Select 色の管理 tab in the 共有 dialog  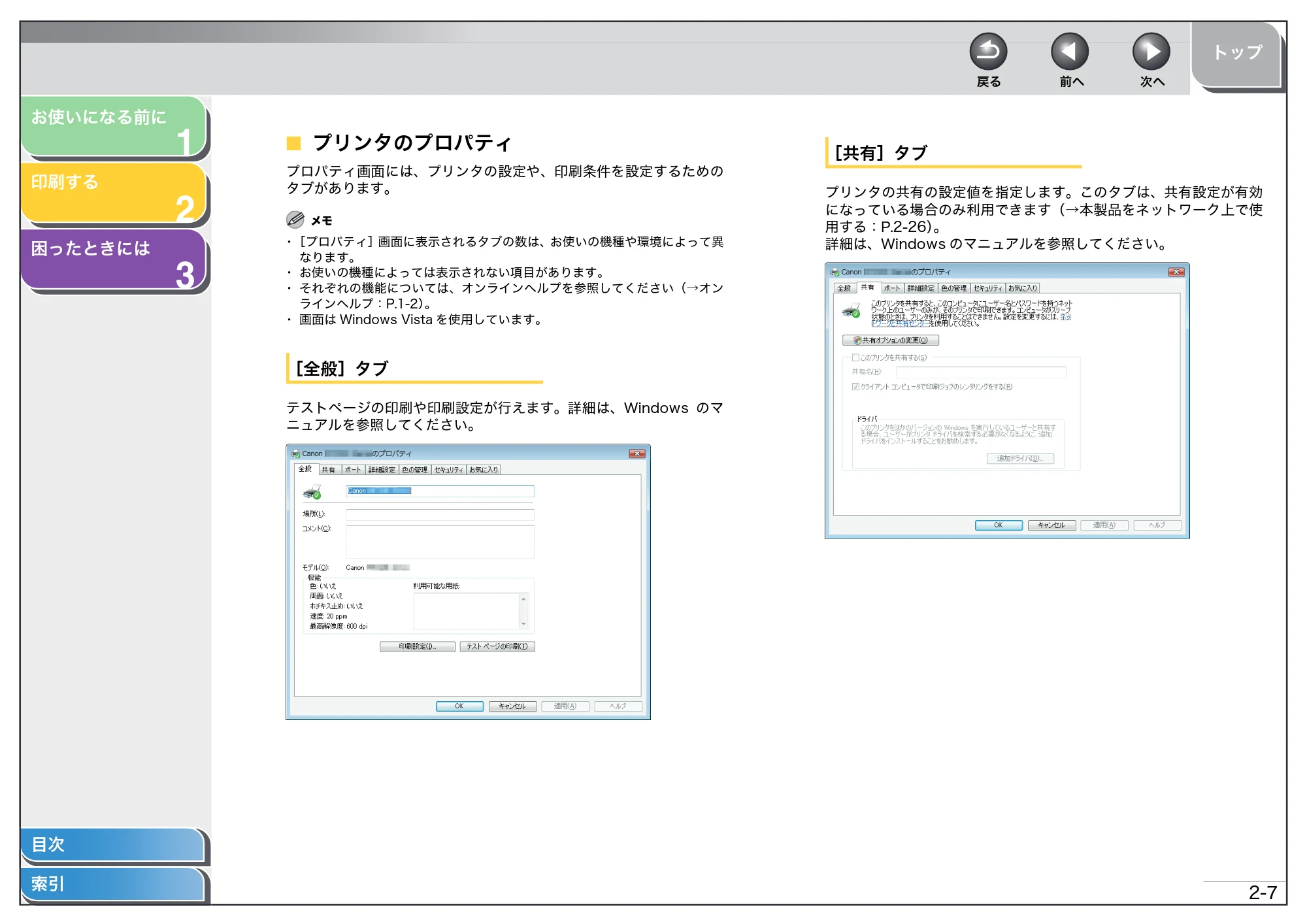(x=953, y=288)
